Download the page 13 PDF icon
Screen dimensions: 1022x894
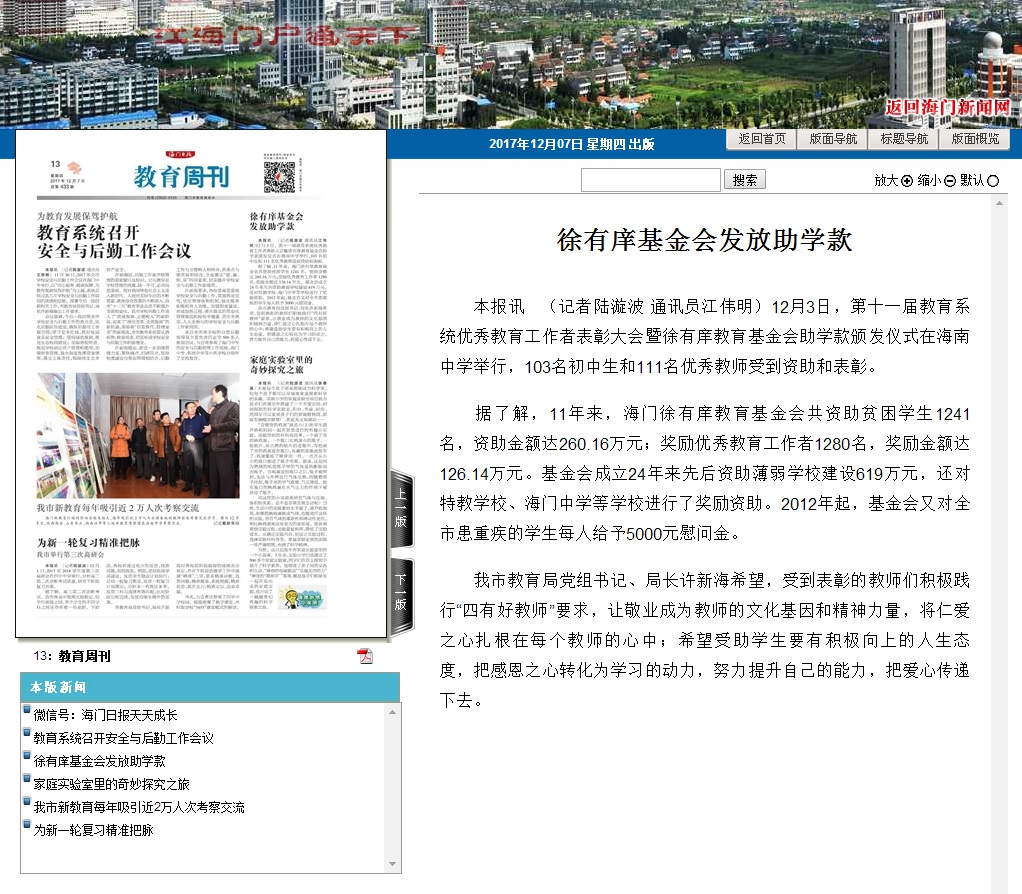pos(365,656)
